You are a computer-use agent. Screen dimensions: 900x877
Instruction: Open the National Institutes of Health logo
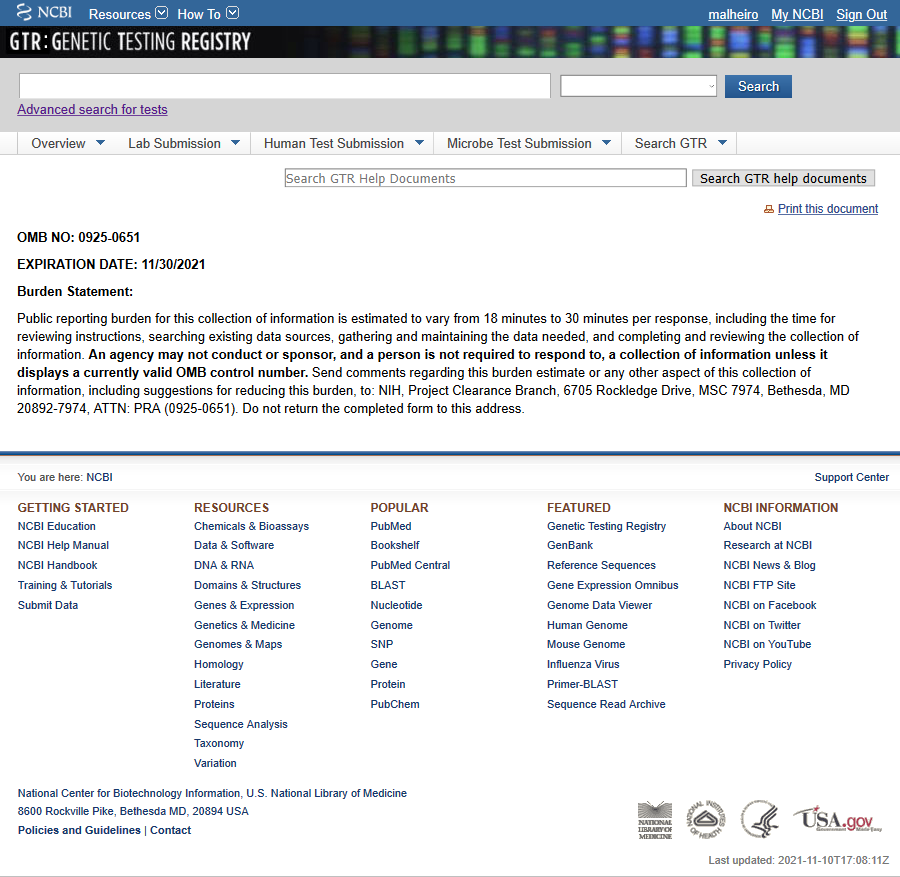707,820
